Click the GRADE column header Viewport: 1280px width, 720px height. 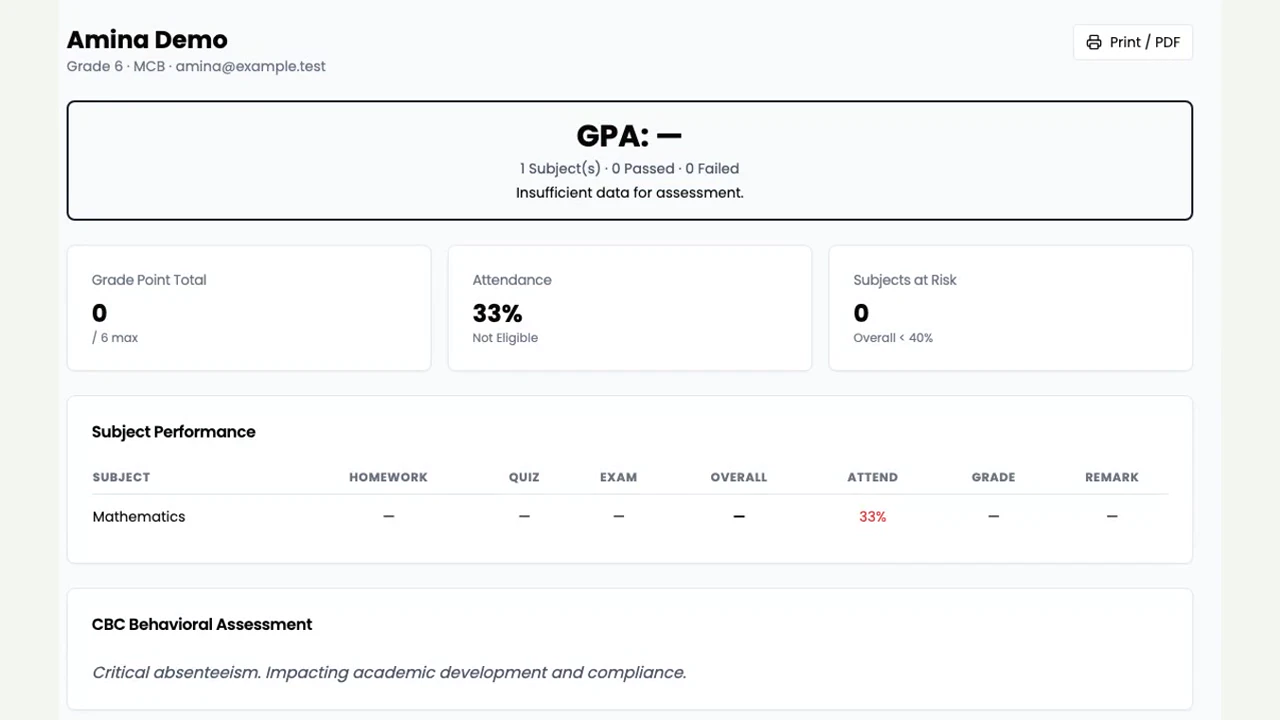click(993, 477)
